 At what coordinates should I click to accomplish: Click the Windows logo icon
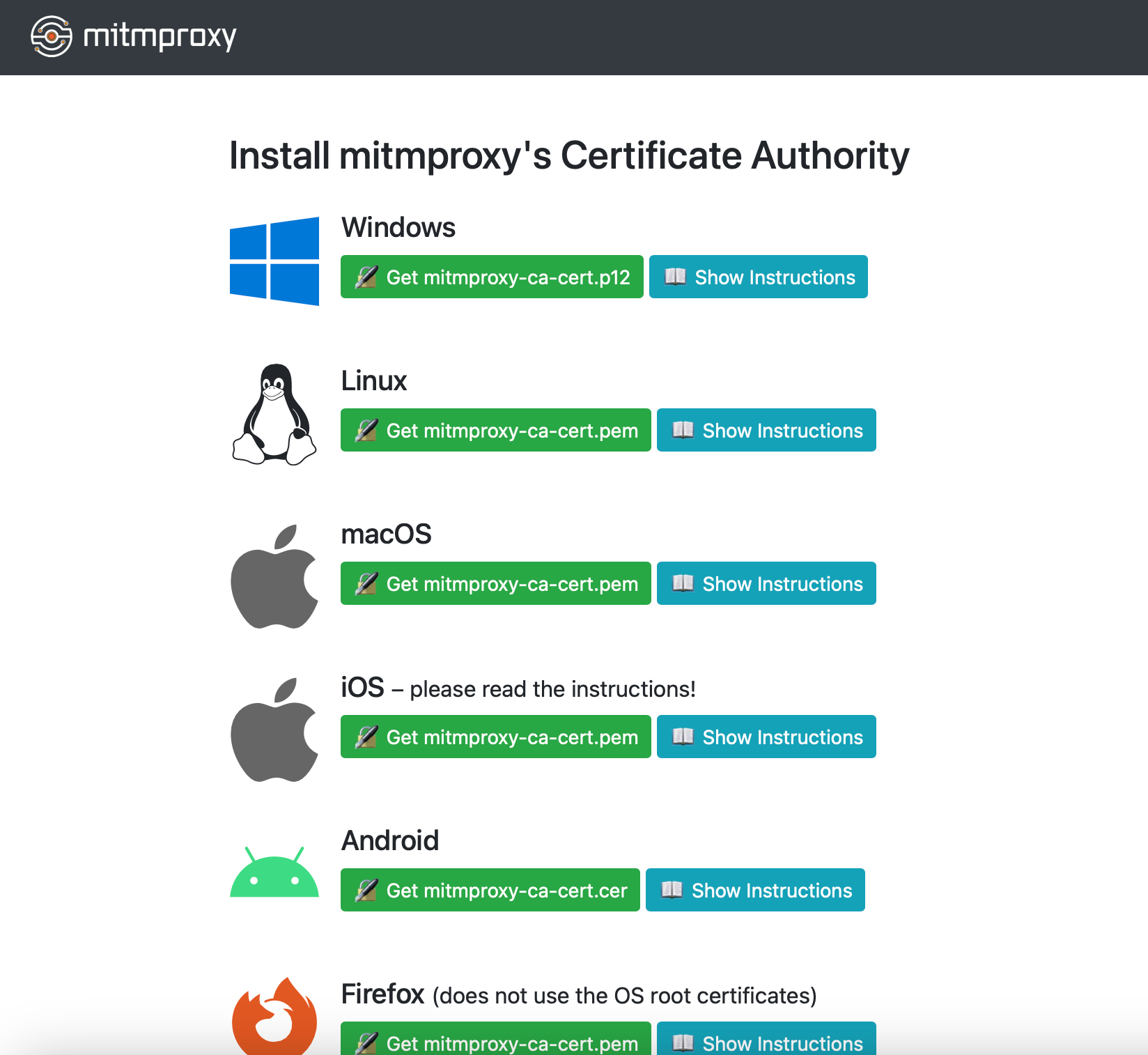274,261
